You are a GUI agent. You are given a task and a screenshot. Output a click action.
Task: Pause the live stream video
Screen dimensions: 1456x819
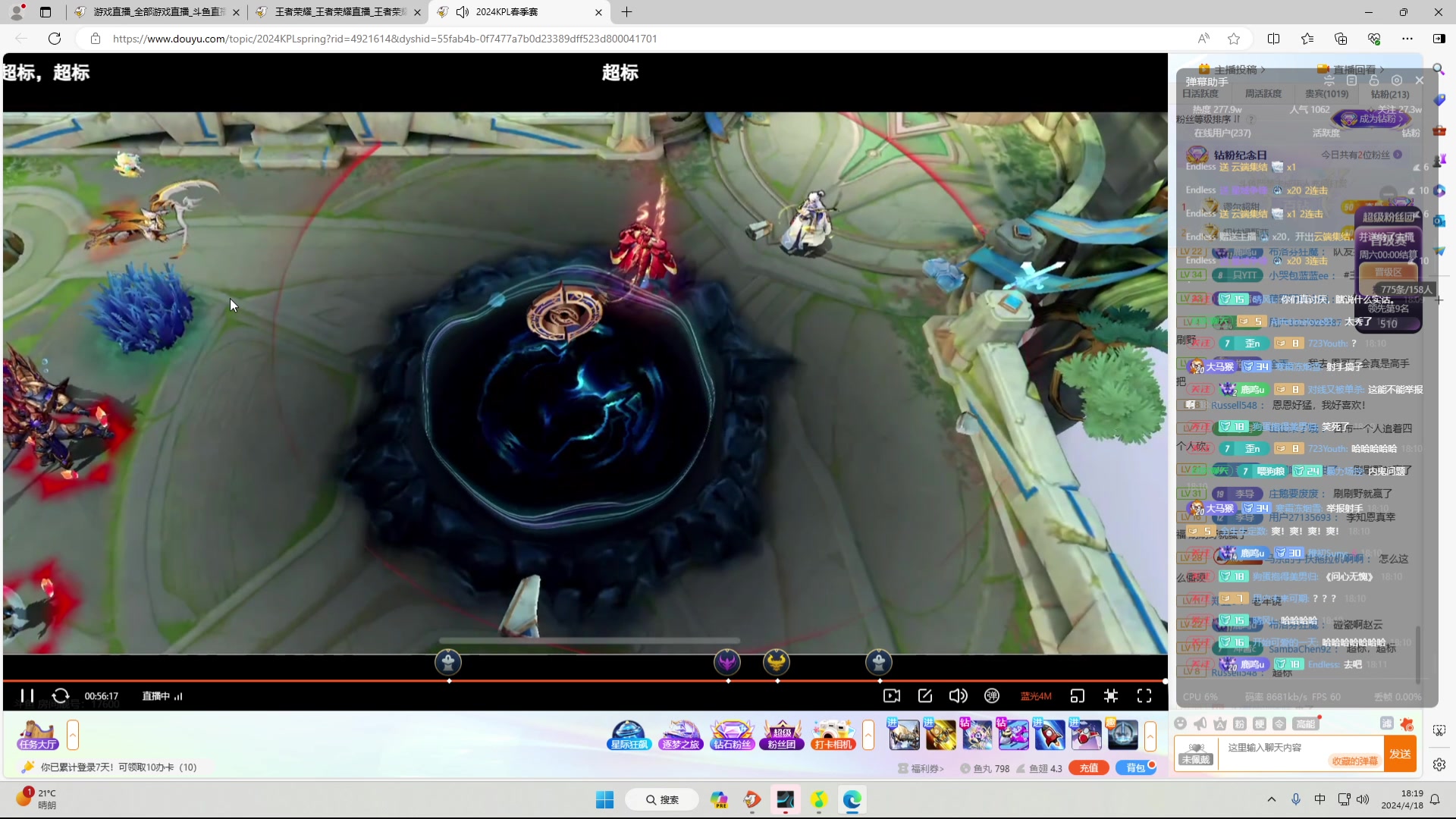pyautogui.click(x=27, y=695)
